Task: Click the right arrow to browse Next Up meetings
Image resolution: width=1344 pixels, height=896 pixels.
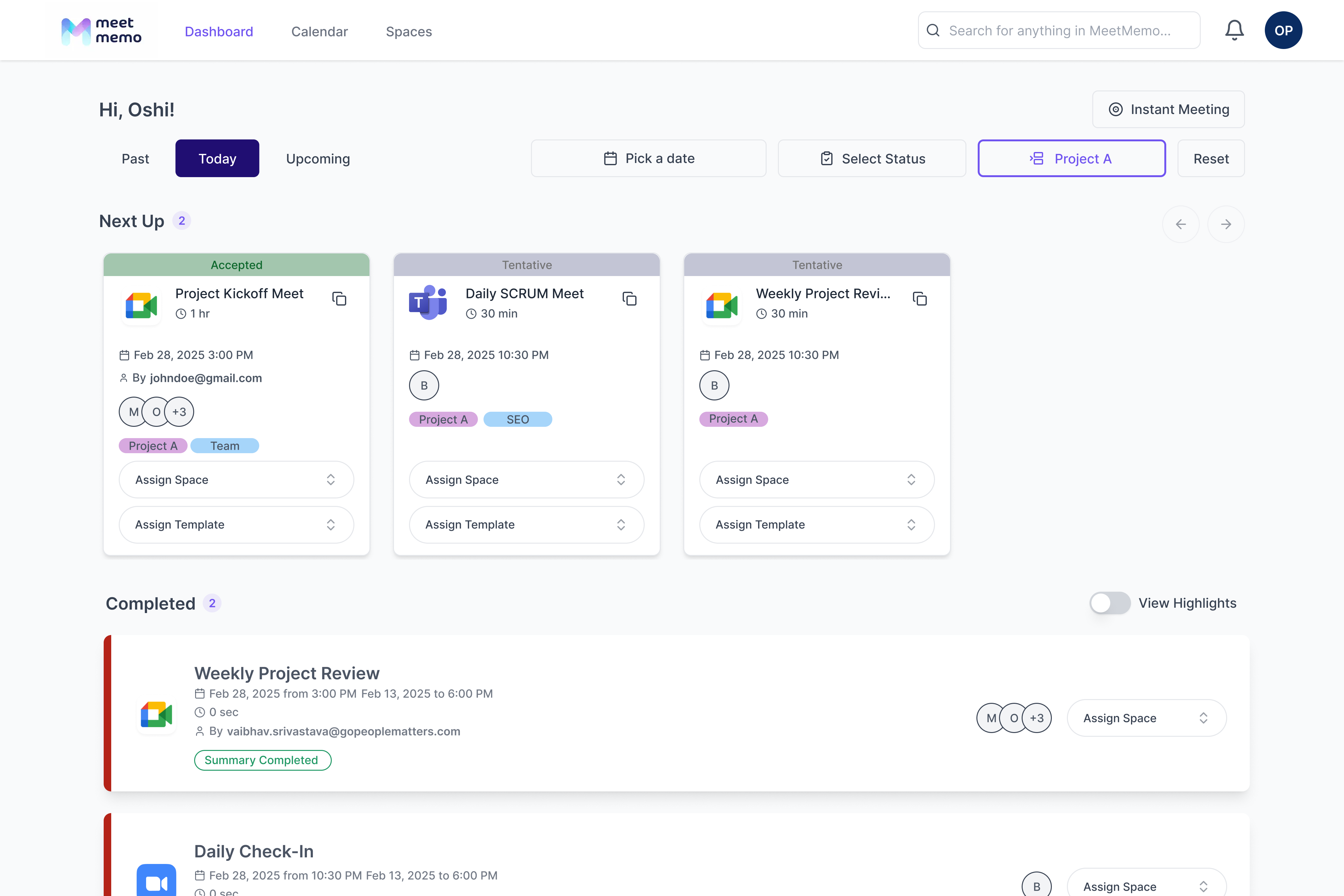Action: [1226, 224]
